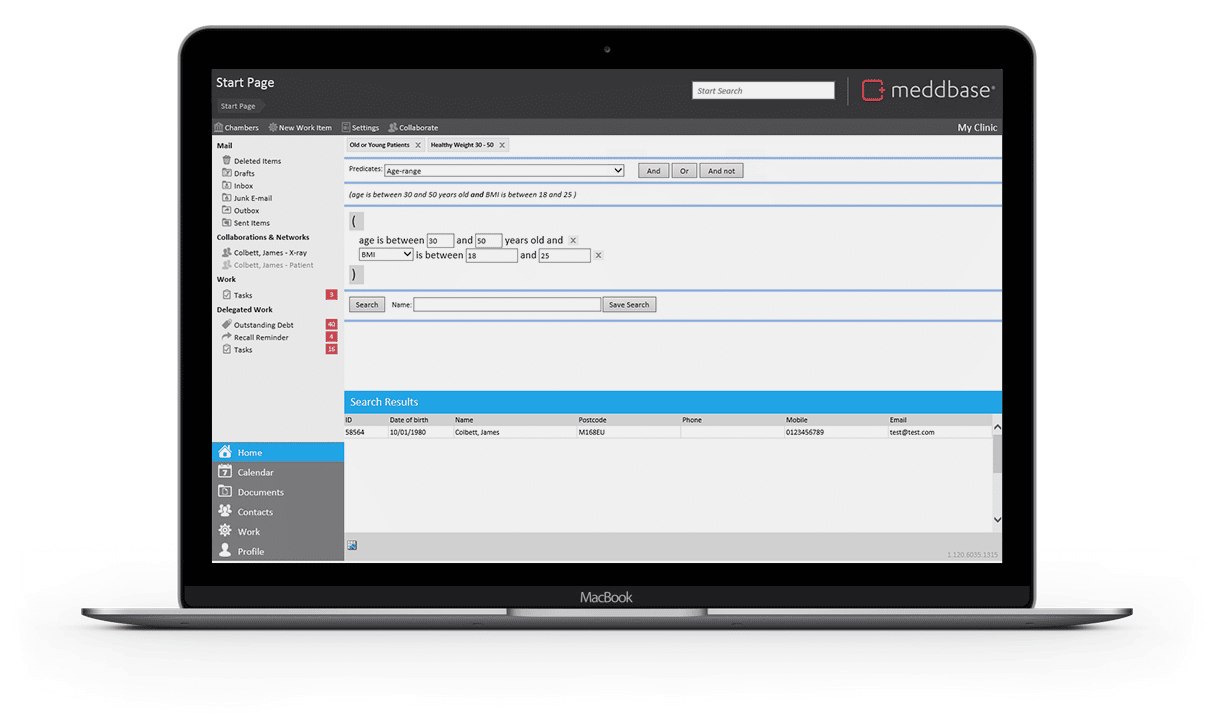Open Outstanding Debt delegated work icon
The width and height of the screenshot is (1226, 721).
coord(227,325)
